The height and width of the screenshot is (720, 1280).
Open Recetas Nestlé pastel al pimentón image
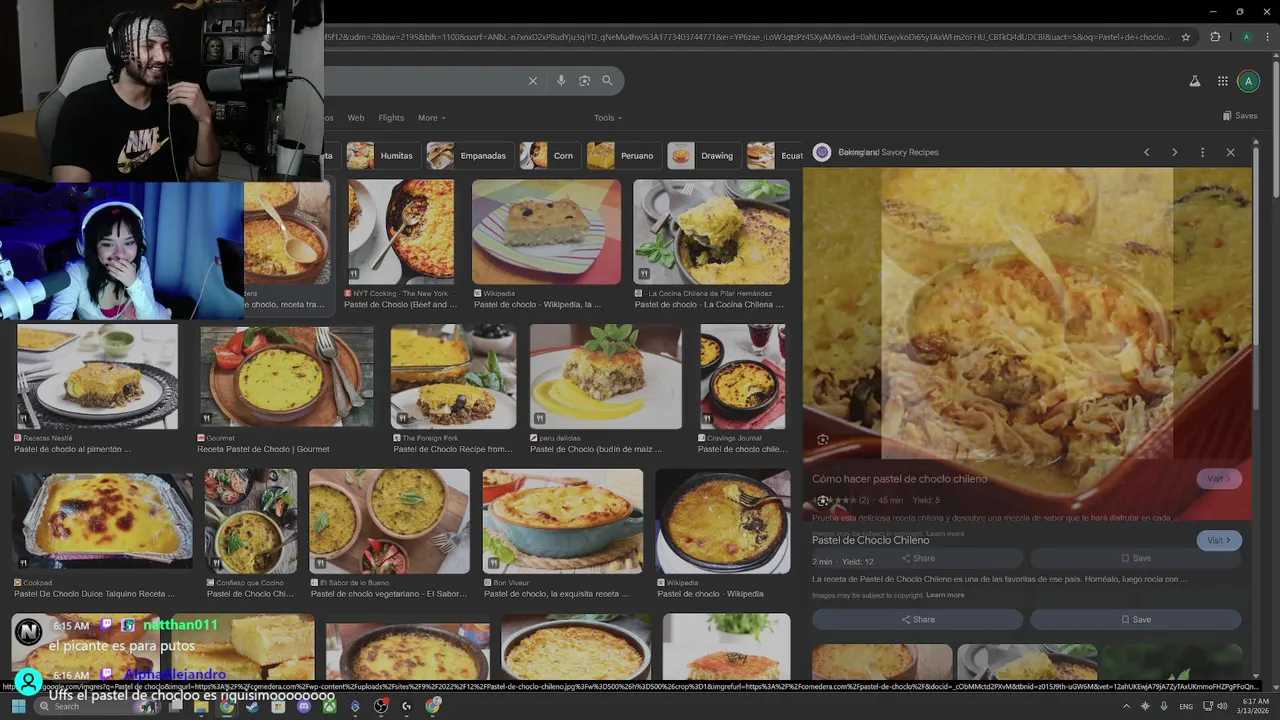[97, 376]
